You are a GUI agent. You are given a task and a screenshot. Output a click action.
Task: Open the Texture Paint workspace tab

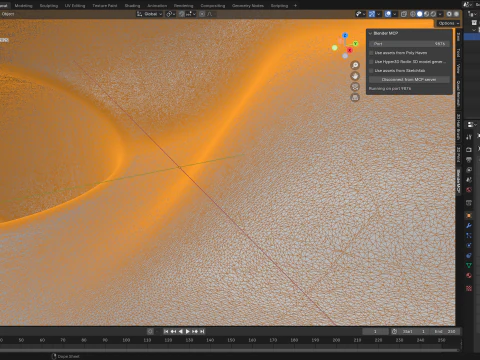[x=105, y=6]
